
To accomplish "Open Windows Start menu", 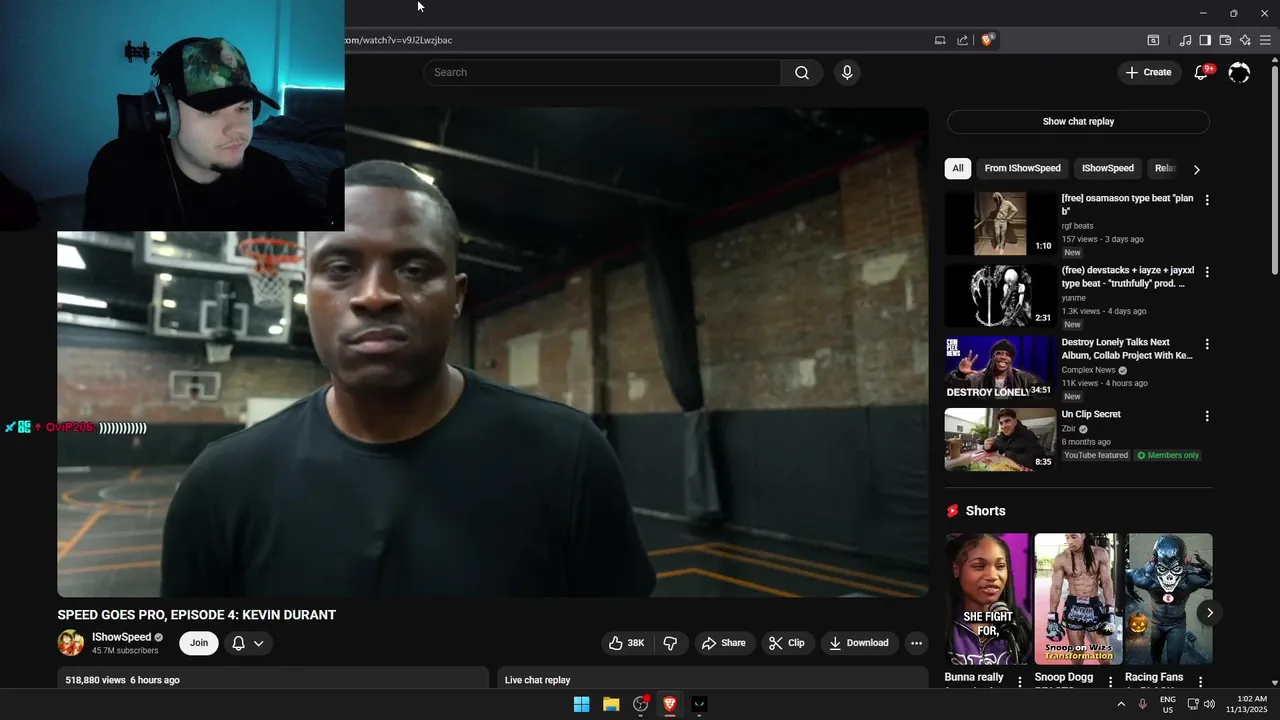I will (x=581, y=704).
